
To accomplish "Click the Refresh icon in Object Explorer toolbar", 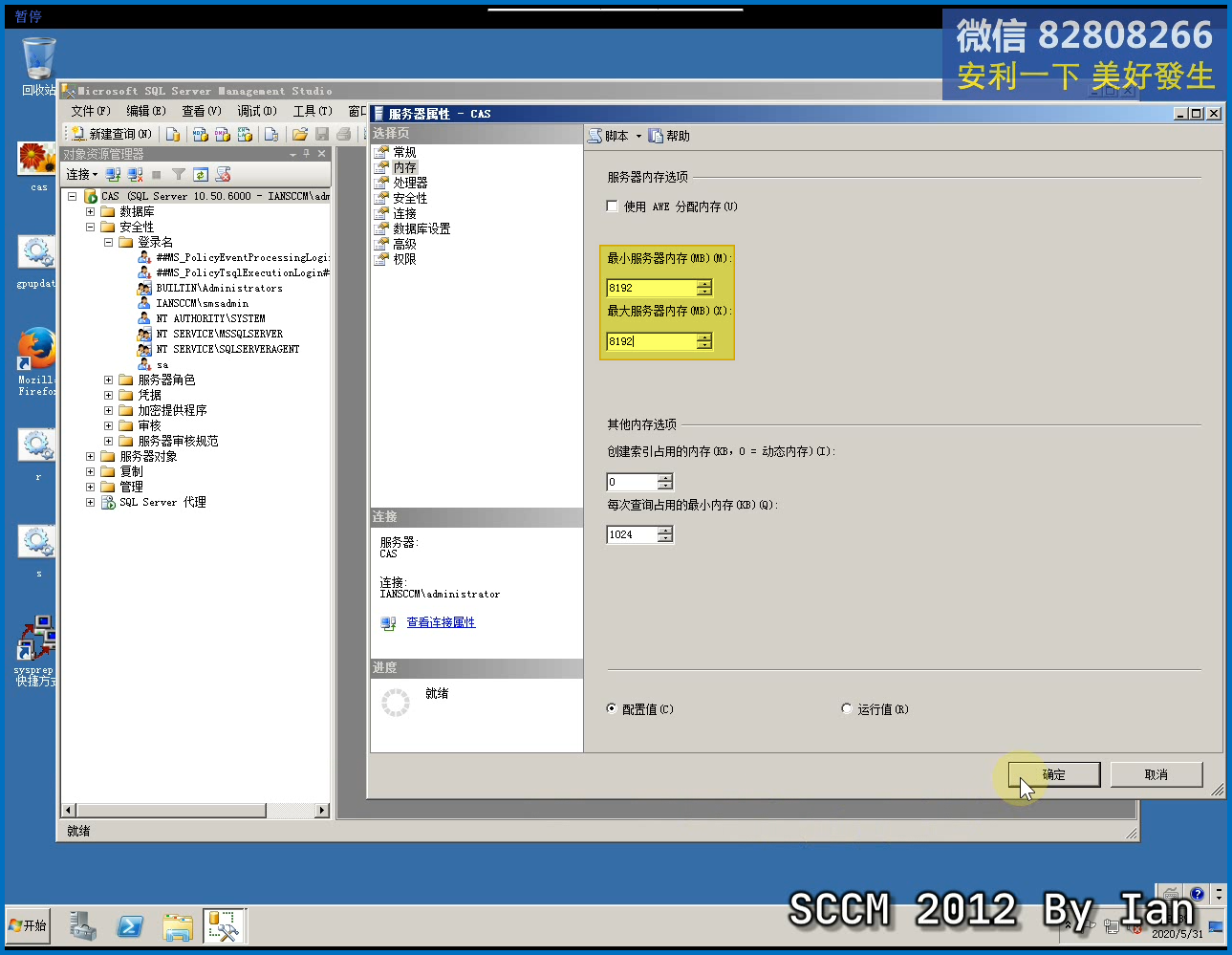I will pyautogui.click(x=201, y=174).
